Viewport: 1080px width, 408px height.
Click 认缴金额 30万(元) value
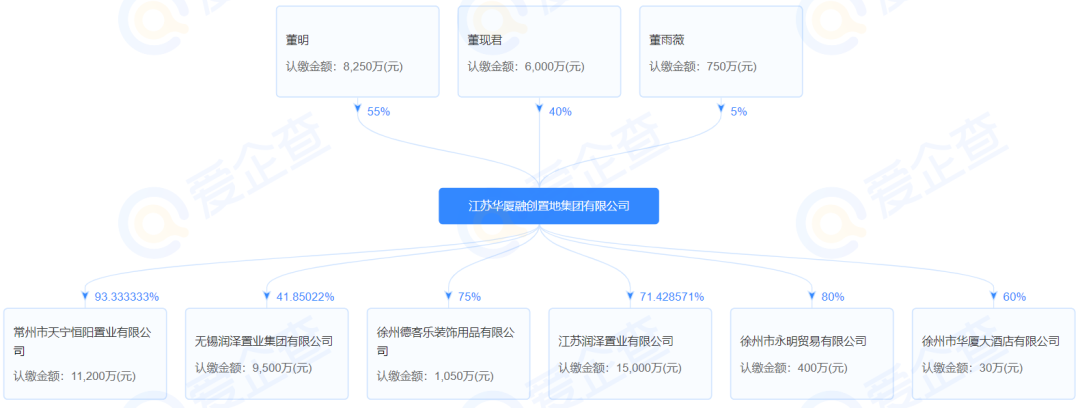point(973,368)
